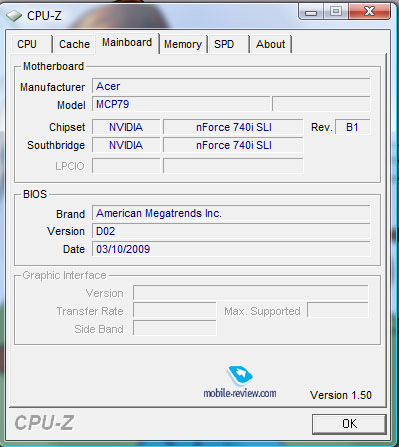Click the BIOS Version field D02
399x447 pixels.
pos(231,231)
